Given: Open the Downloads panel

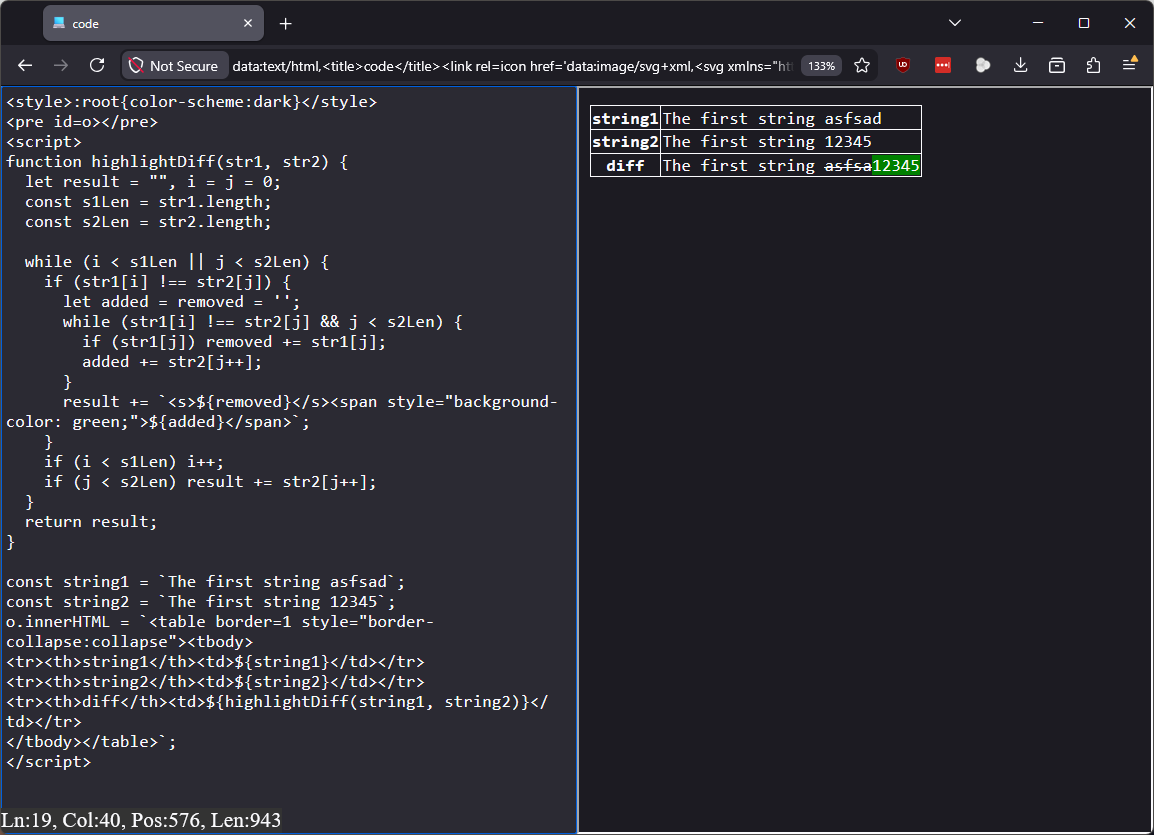Looking at the screenshot, I should (1020, 65).
